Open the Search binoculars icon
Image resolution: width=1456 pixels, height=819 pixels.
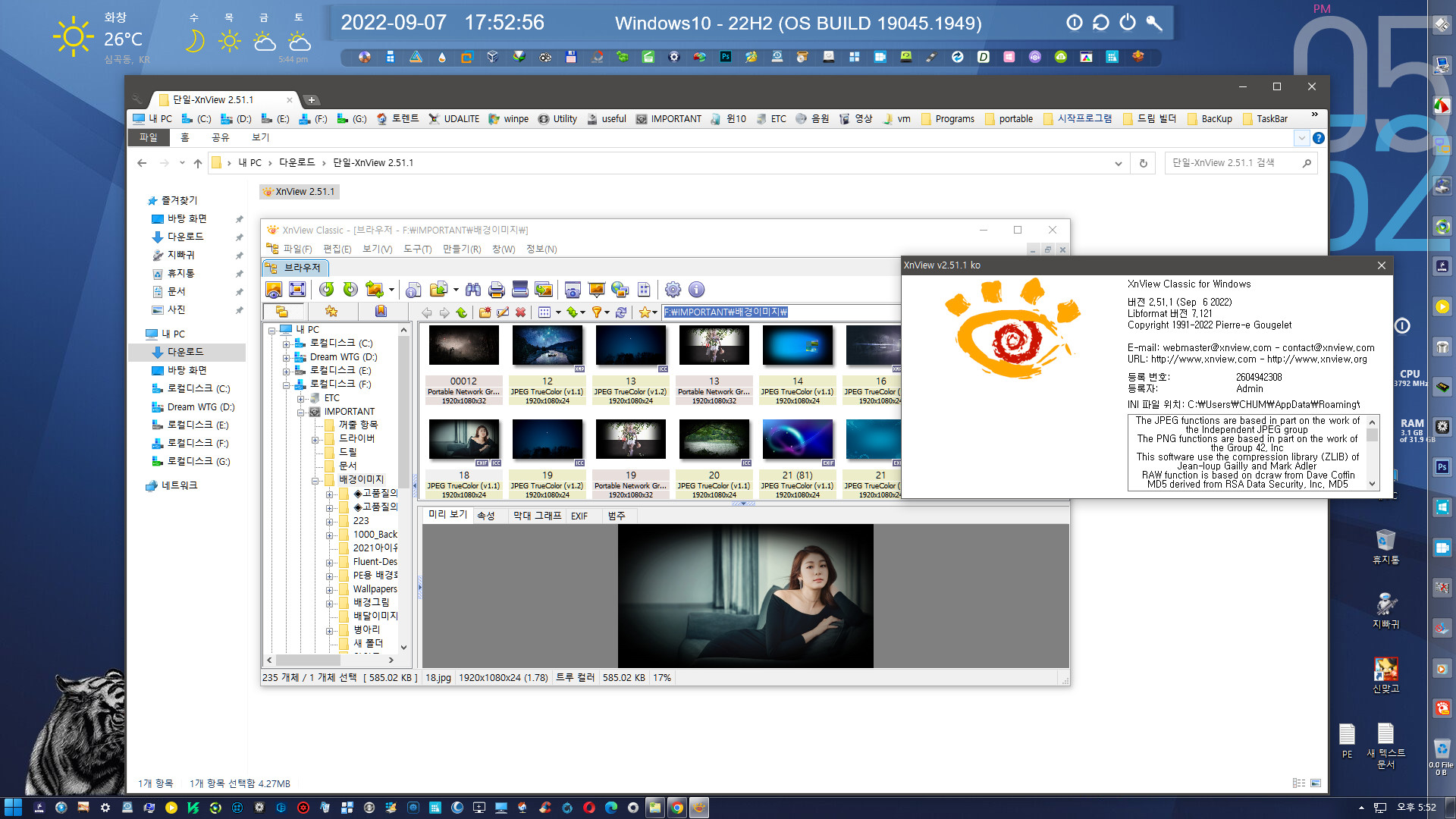click(x=473, y=290)
